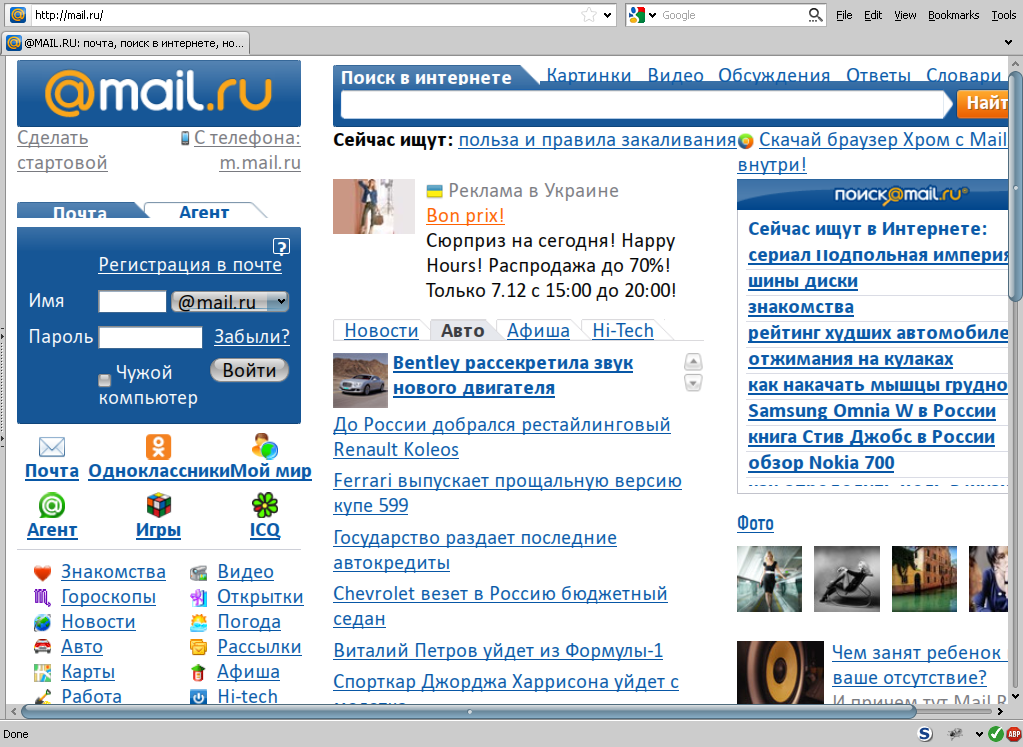The image size is (1023, 747).
Task: Click the mobile phone icon near С телефона
Action: click(x=185, y=138)
